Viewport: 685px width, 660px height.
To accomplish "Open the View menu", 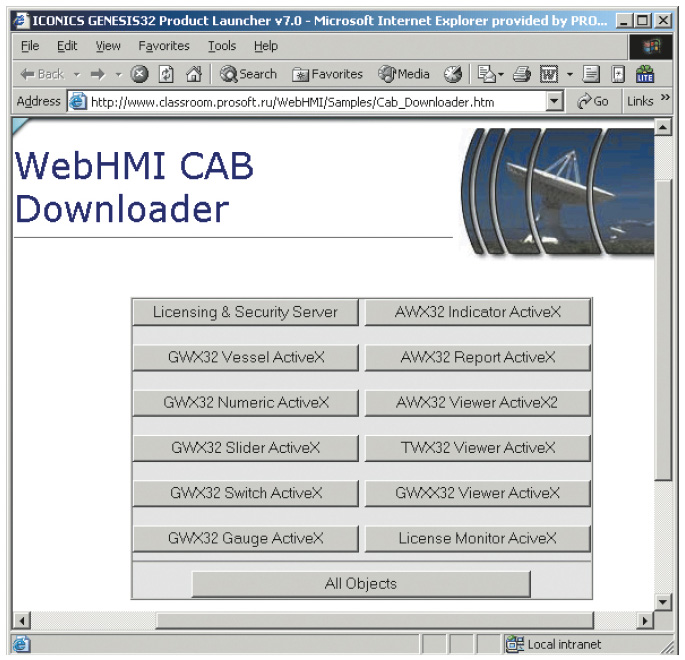I will [x=108, y=46].
